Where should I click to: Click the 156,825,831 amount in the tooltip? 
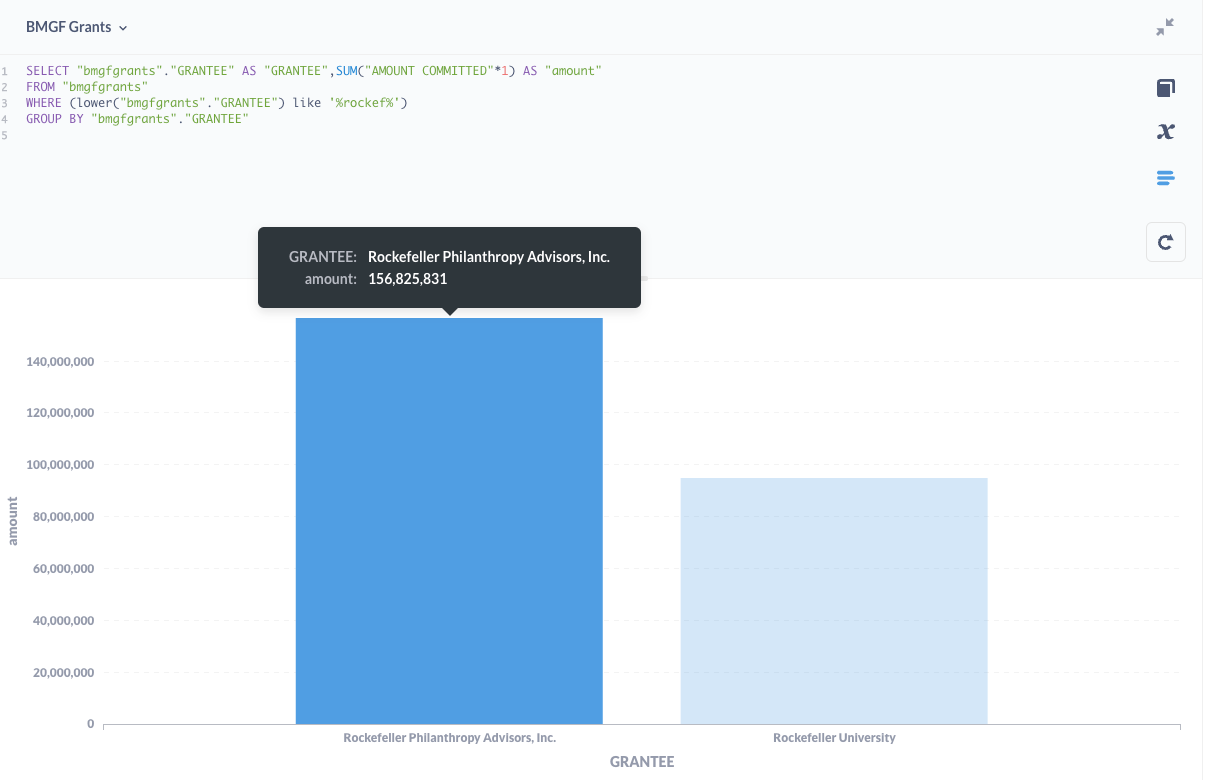click(407, 279)
